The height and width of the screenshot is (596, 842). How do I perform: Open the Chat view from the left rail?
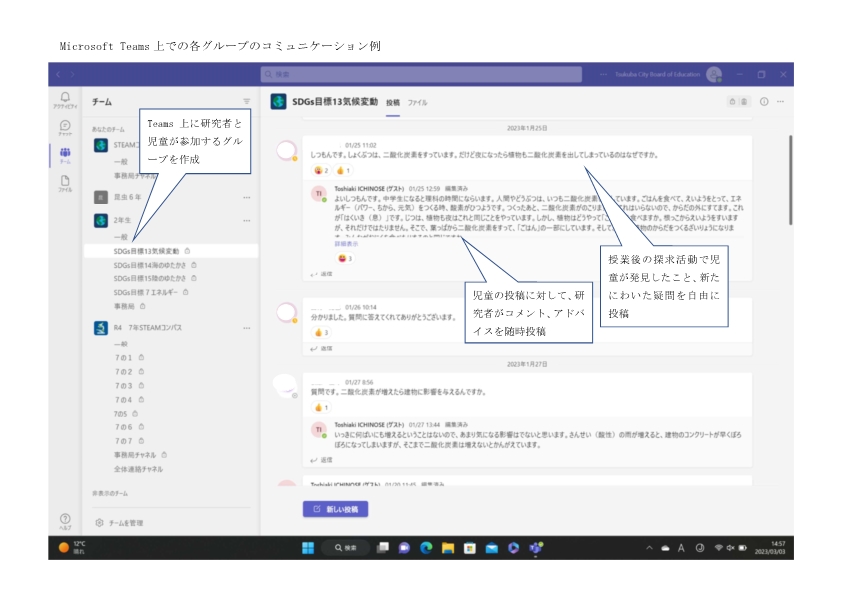65,128
